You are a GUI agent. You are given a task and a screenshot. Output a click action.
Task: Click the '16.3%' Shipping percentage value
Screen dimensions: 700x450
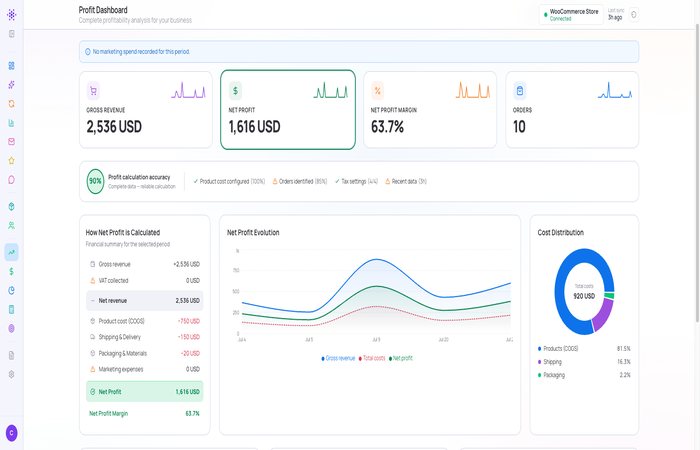tap(624, 362)
